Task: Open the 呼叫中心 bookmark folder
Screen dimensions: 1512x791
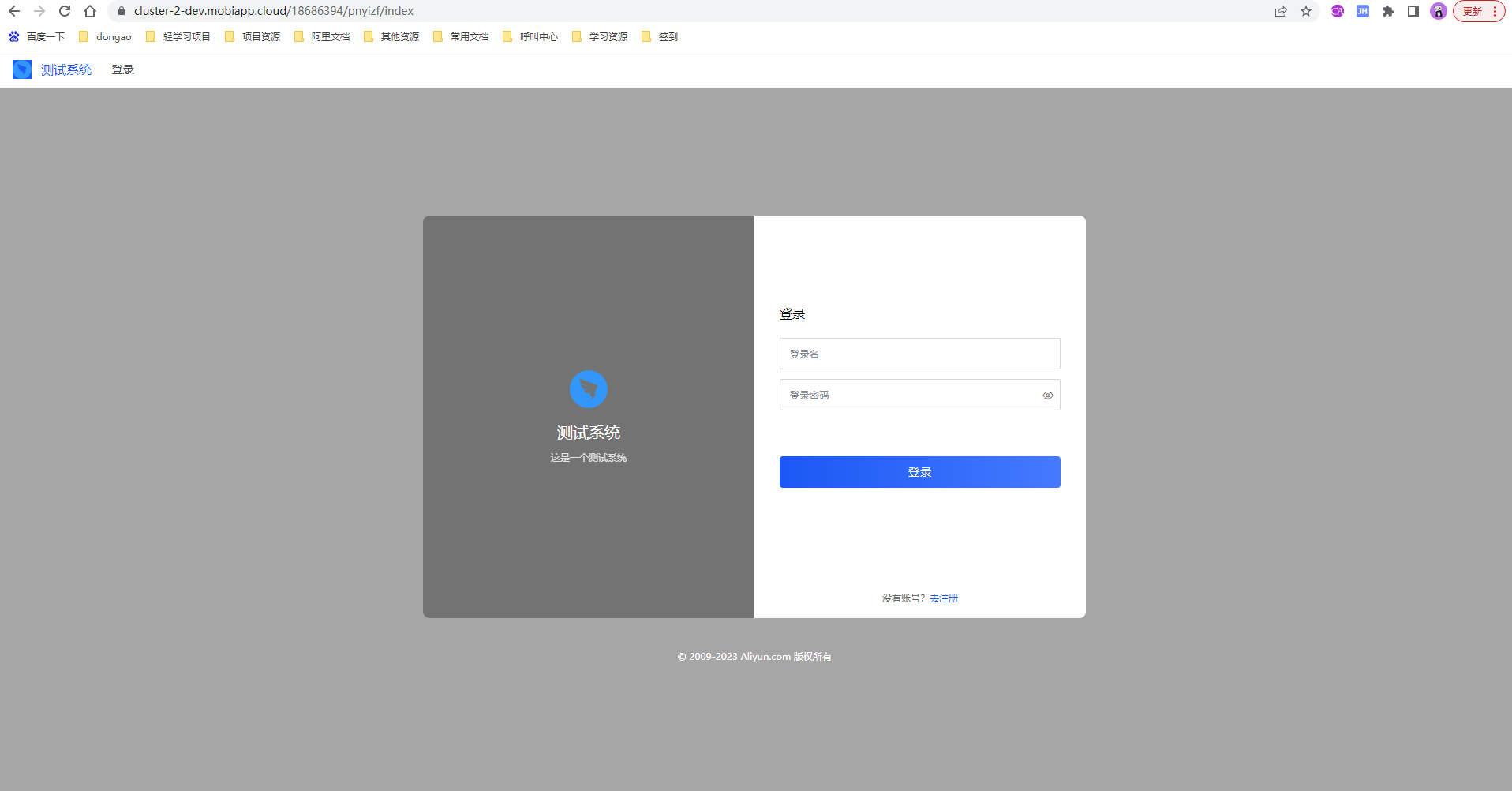Action: (x=530, y=36)
